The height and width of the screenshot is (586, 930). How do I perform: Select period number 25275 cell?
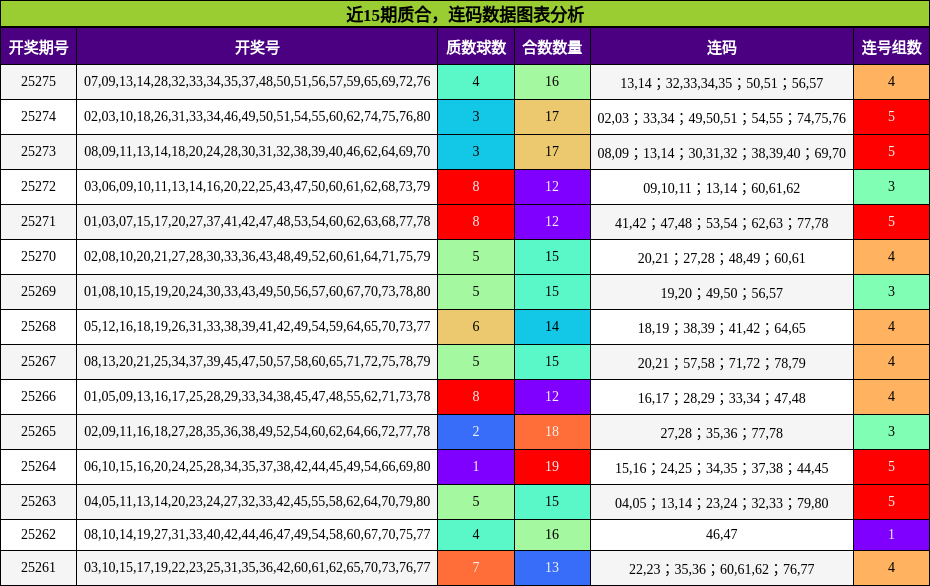pyautogui.click(x=38, y=82)
